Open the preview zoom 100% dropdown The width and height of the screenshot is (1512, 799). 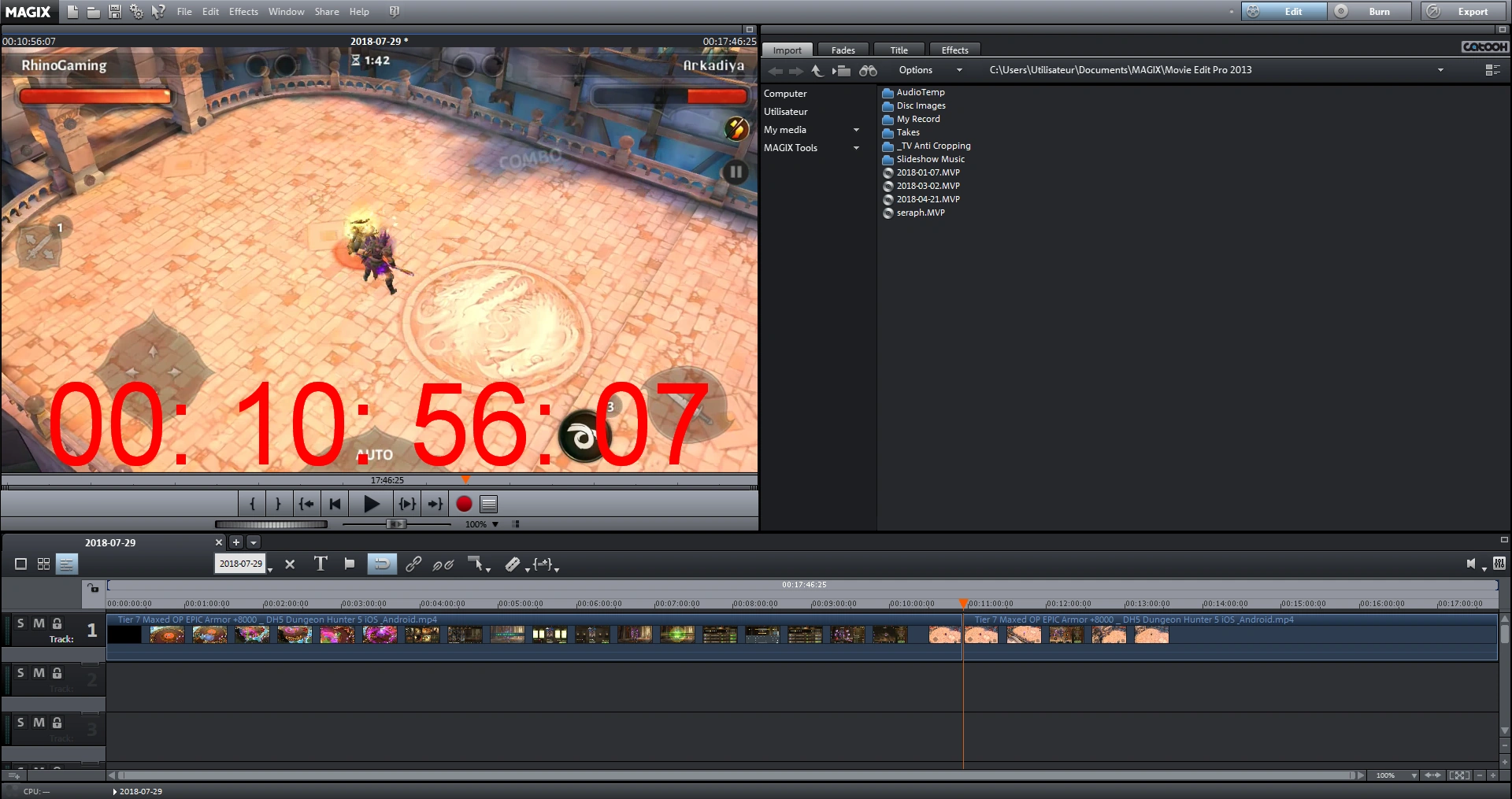point(495,524)
